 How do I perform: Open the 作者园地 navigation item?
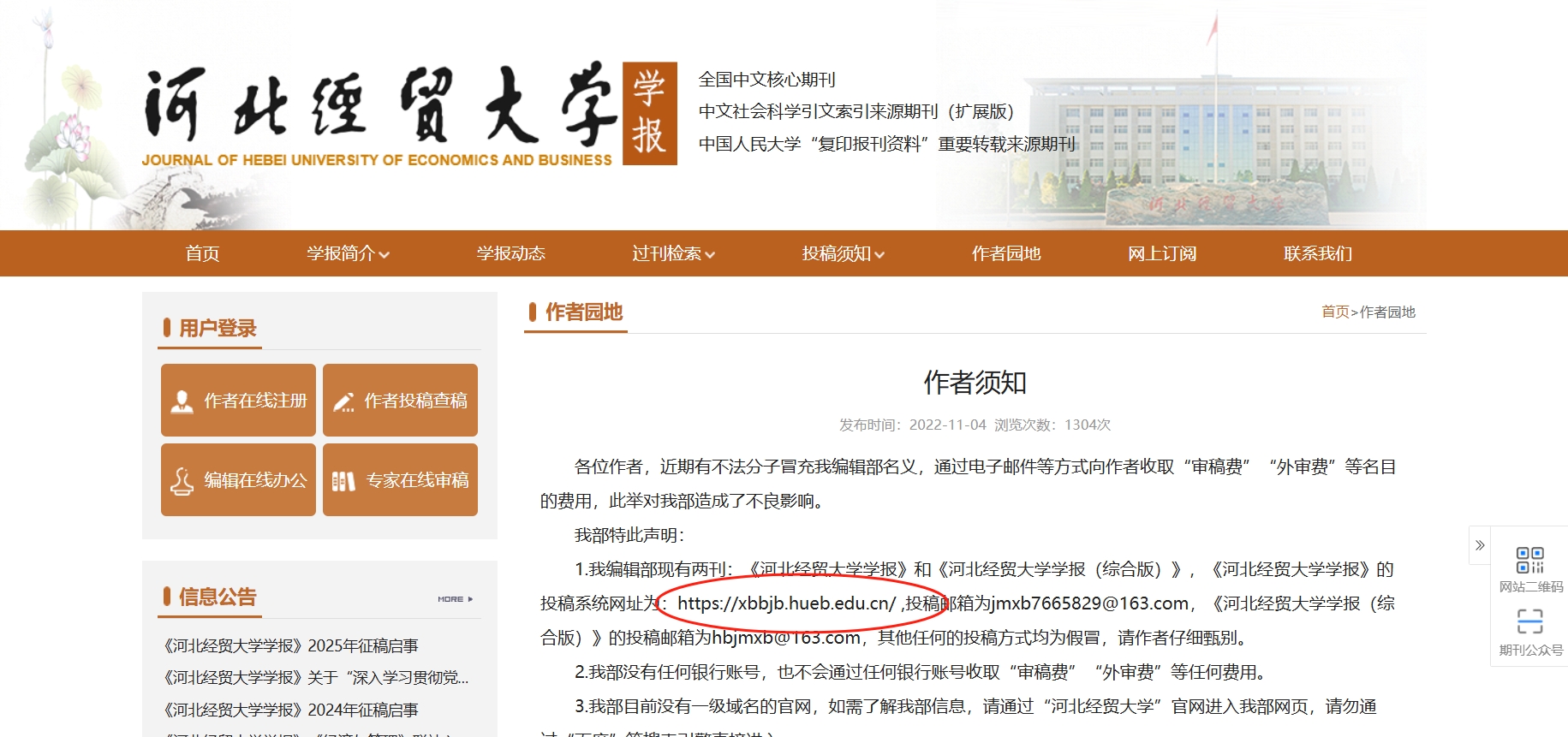point(1006,253)
